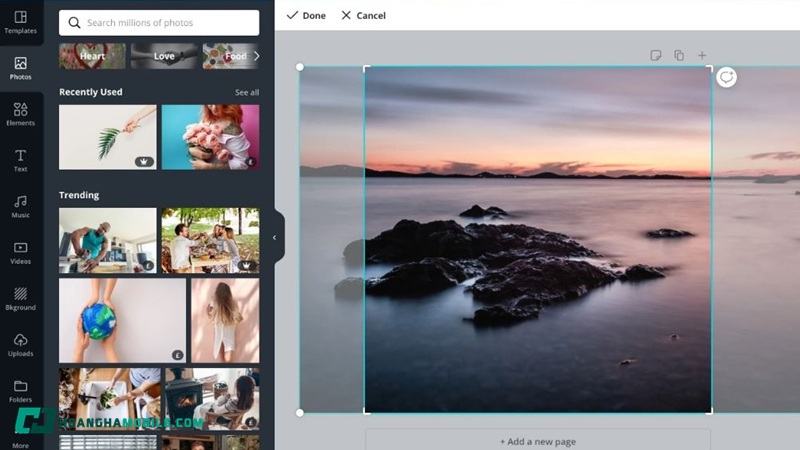This screenshot has height=450, width=800.
Task: Open the page notes icon above canvas
Action: 656,56
